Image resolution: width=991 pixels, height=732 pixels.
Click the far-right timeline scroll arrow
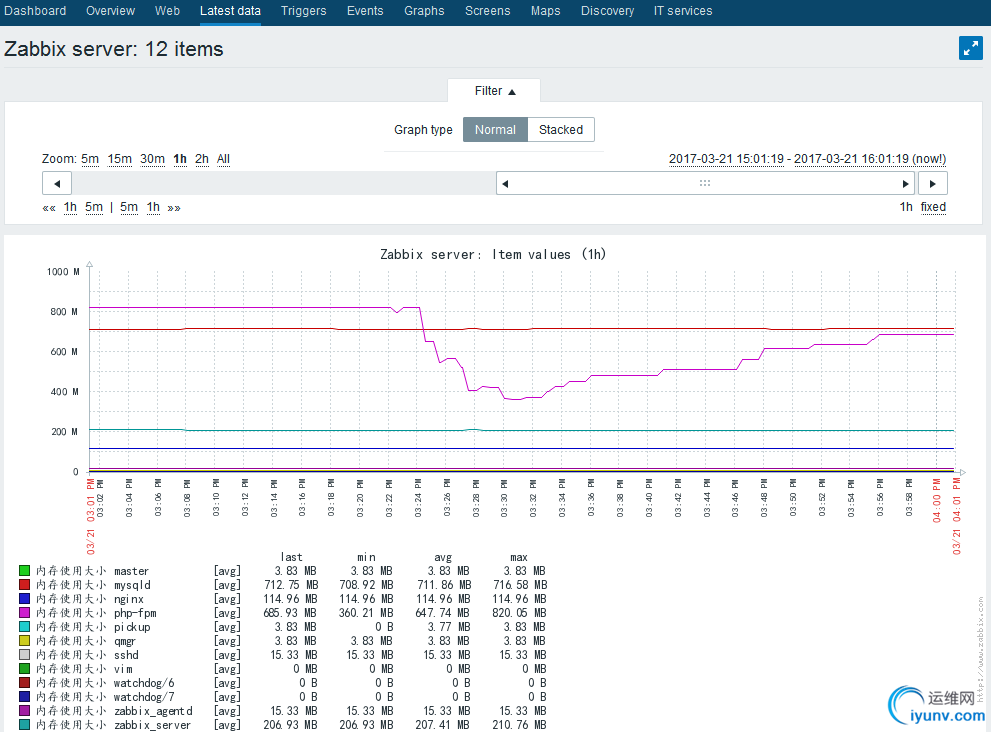pyautogui.click(x=932, y=184)
